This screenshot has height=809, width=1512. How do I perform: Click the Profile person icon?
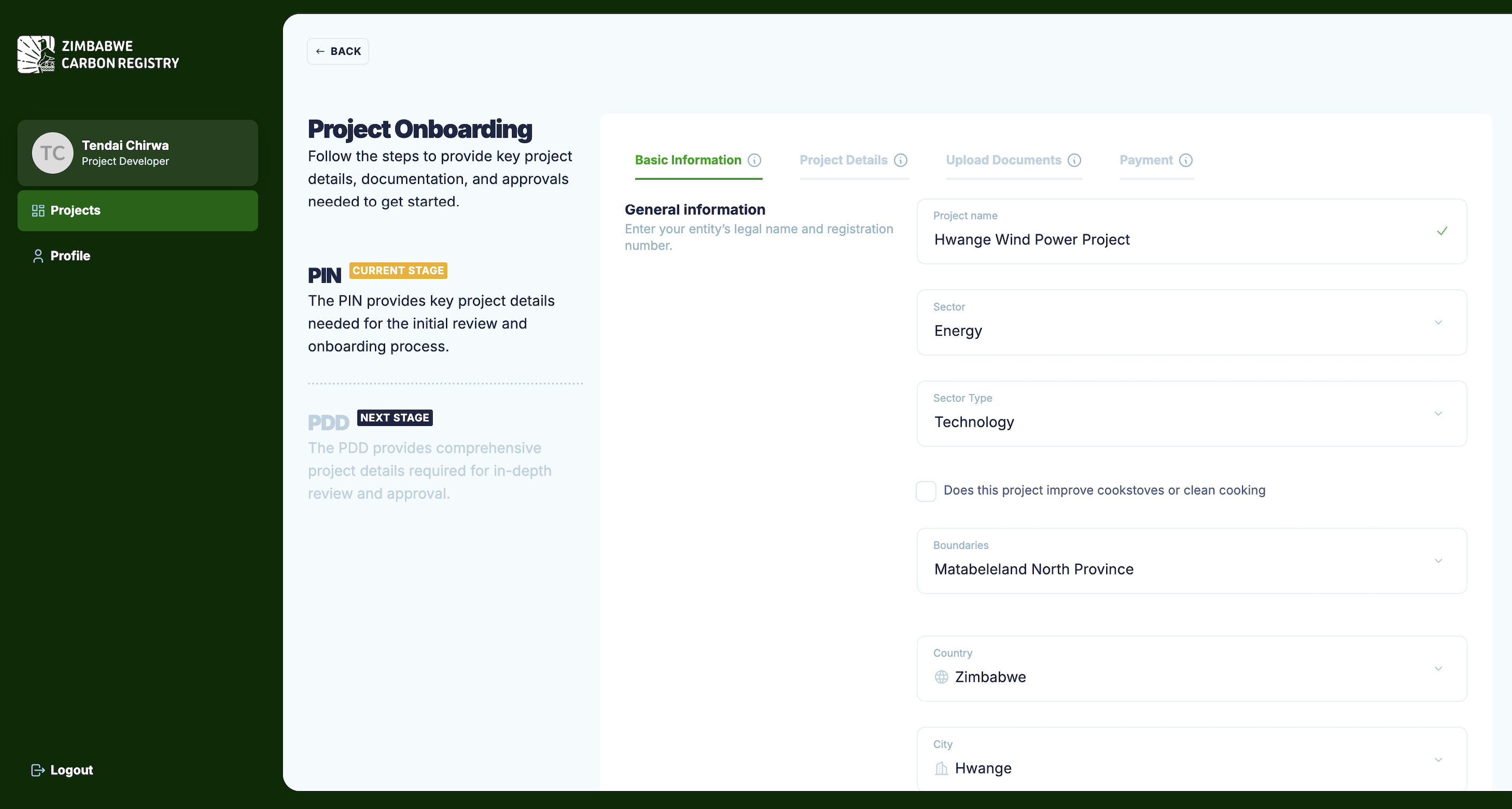tap(38, 256)
